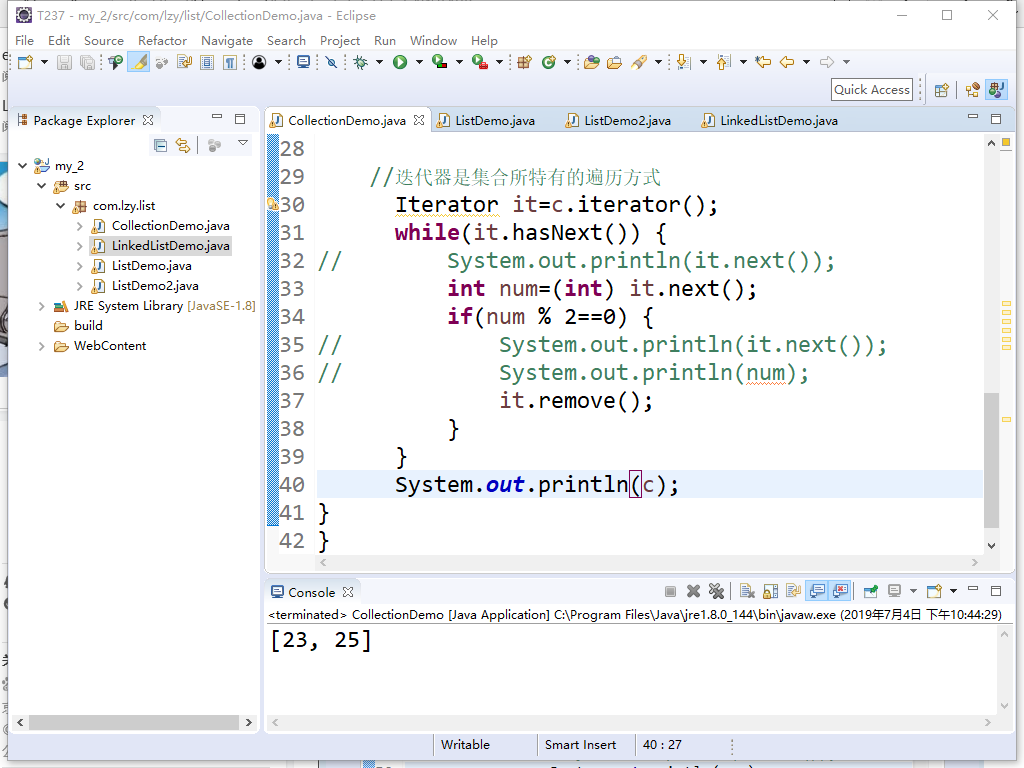Open the New wizard dropdown arrow
The height and width of the screenshot is (768, 1024).
click(x=44, y=62)
